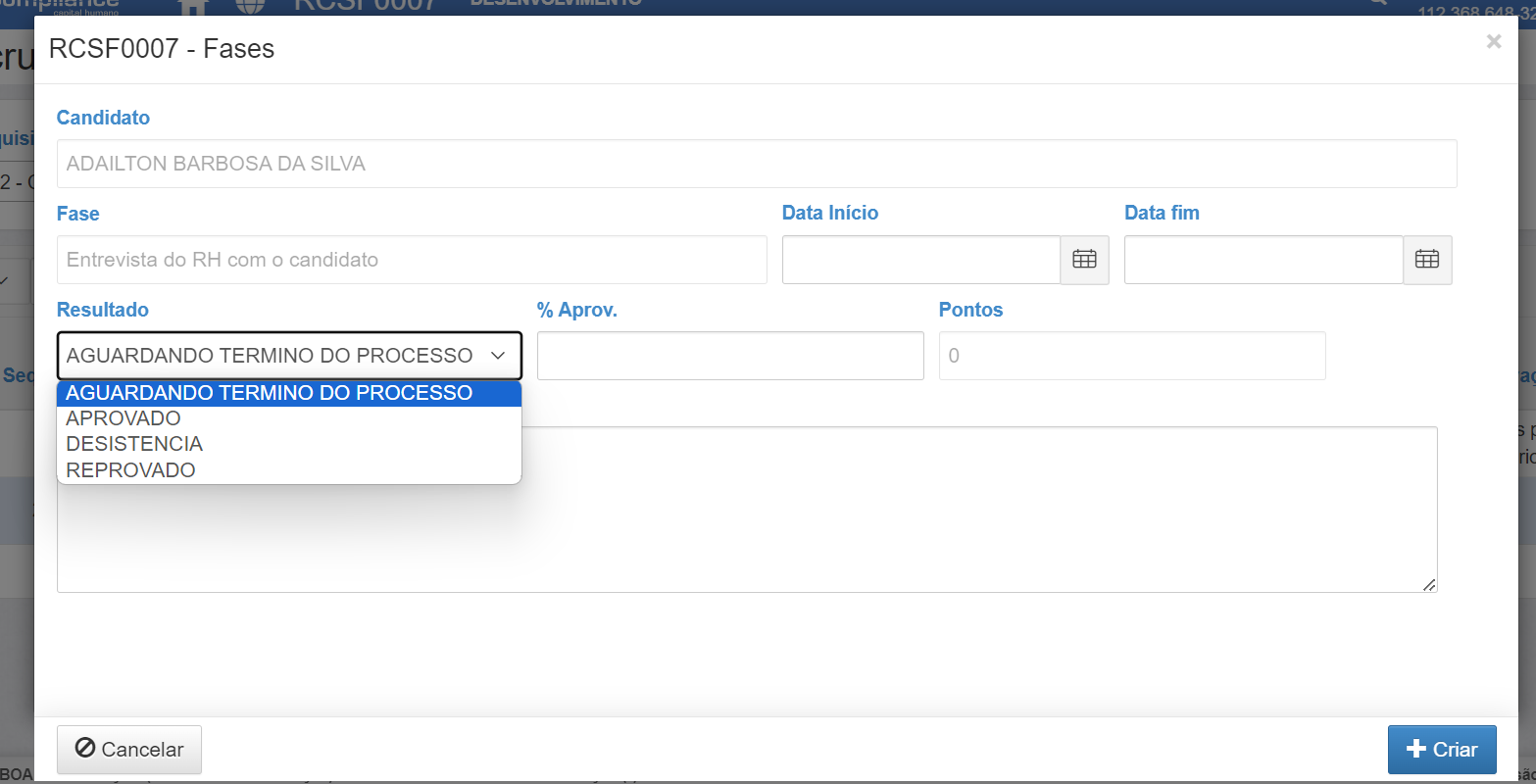Click the Data fim label
This screenshot has height=784, width=1536.
[1162, 213]
